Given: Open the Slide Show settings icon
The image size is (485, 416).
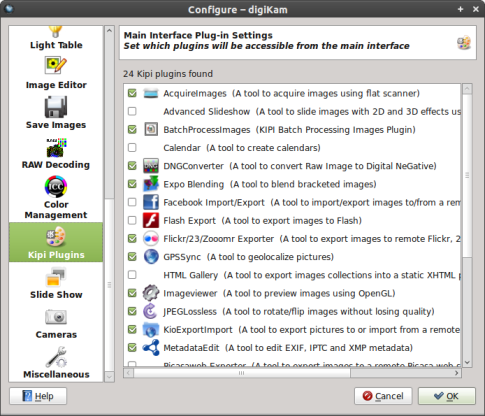Looking at the screenshot, I should [56, 277].
